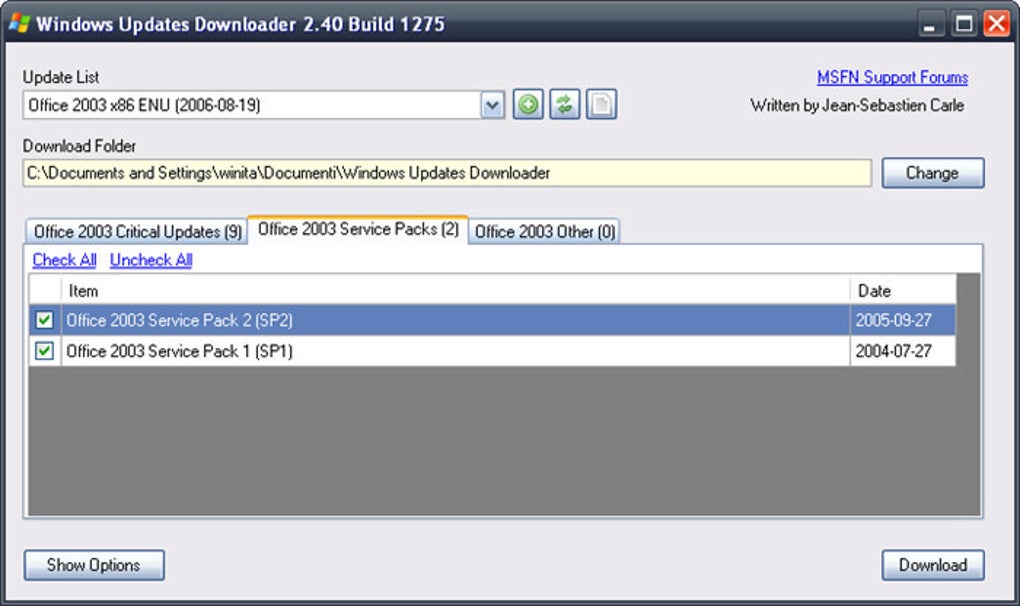Open the Update List dropdown arrow

(492, 105)
